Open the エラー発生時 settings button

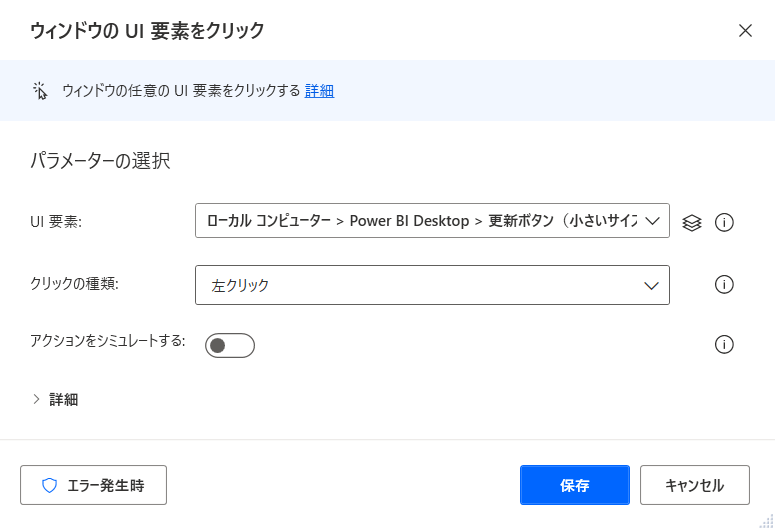[93, 486]
